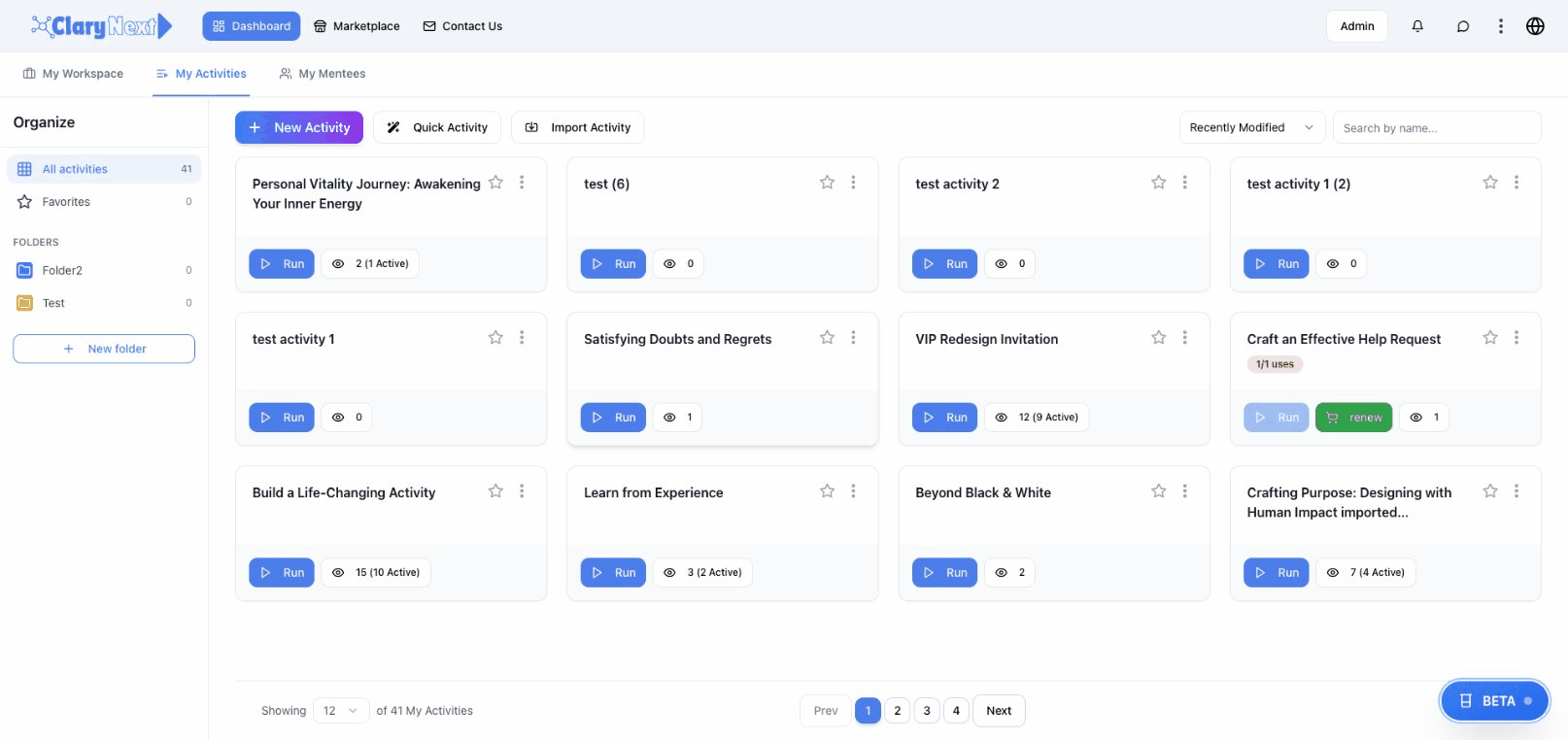1568x740 pixels.
Task: Click the globe language icon
Action: pos(1535,26)
